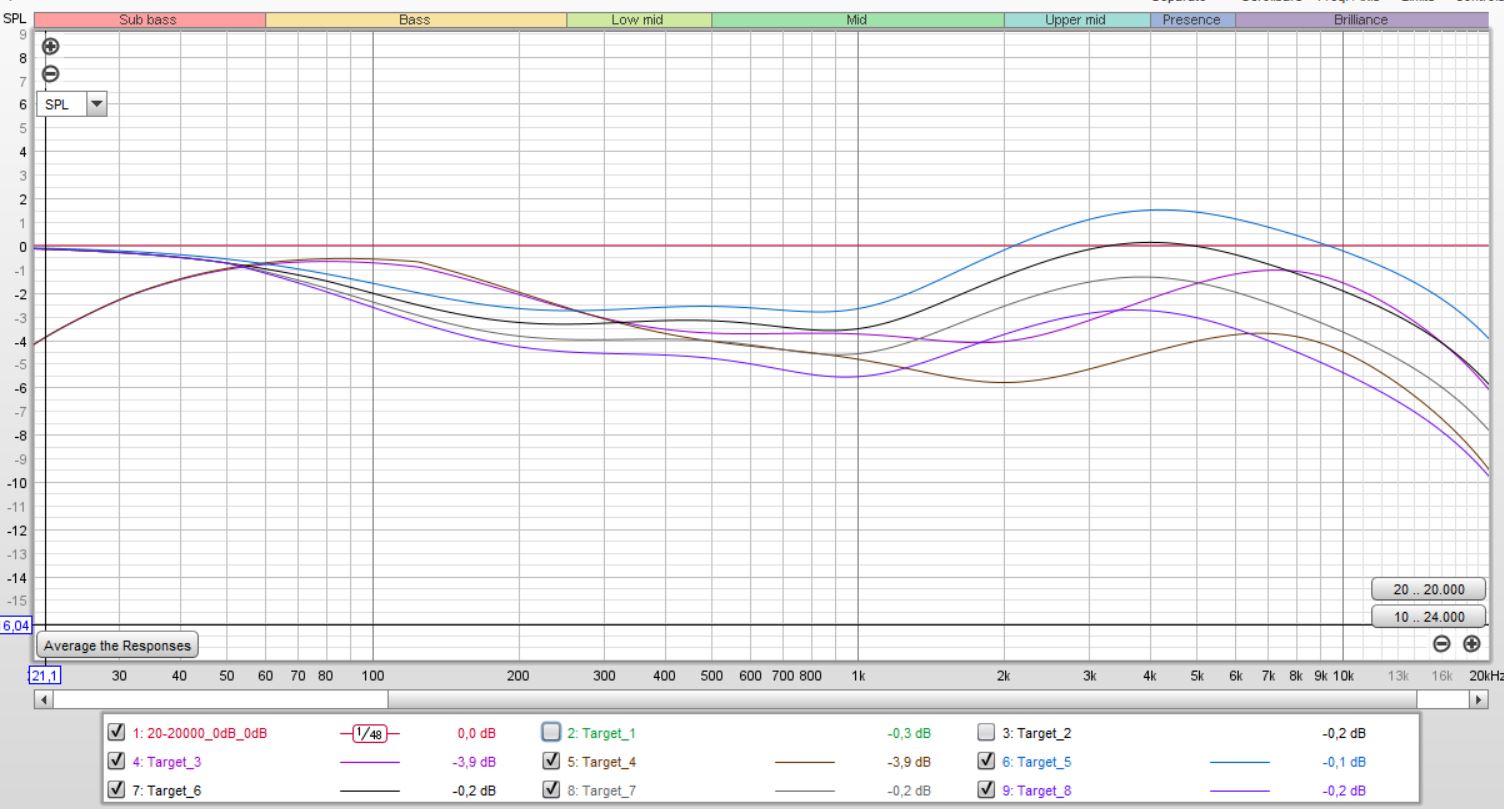The image size is (1504, 809).
Task: Click the -0,2 dB value for Target_8
Action: click(1344, 791)
